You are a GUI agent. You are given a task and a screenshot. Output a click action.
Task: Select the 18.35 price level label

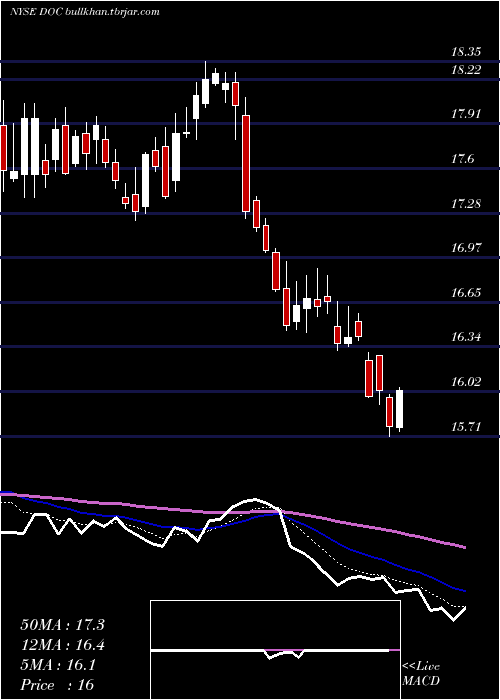tap(466, 52)
